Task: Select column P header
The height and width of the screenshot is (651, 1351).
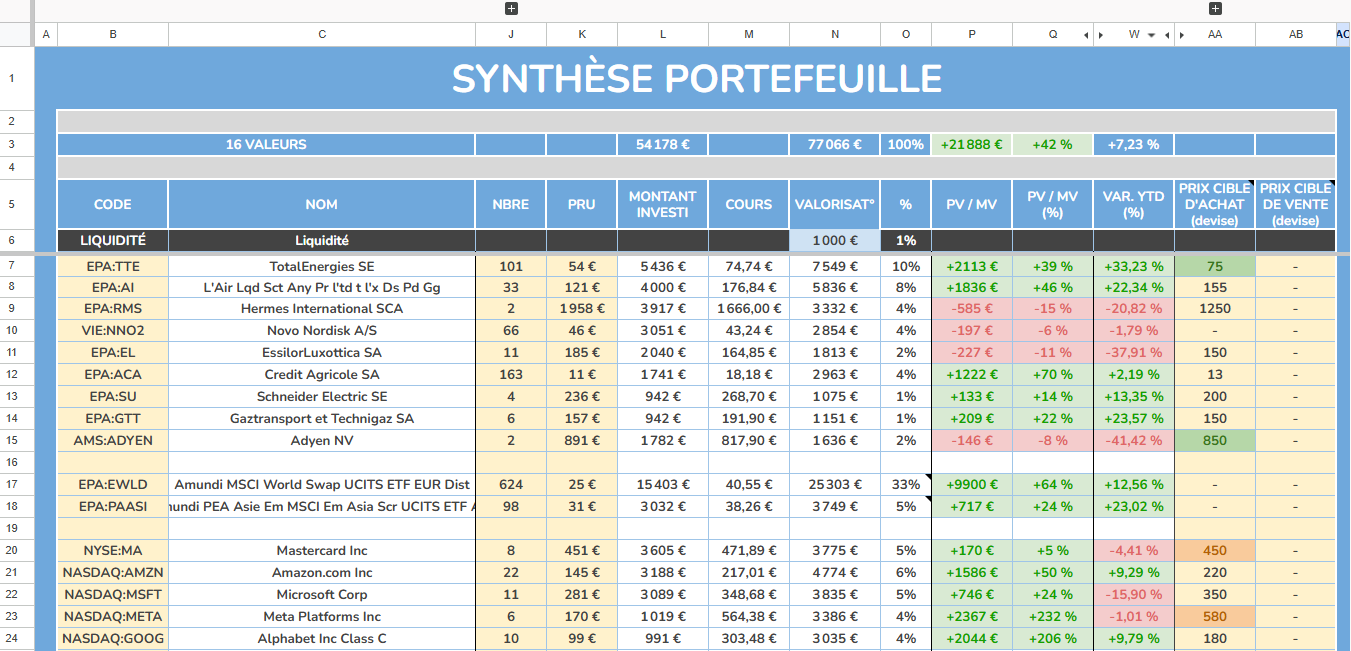Action: [x=972, y=35]
